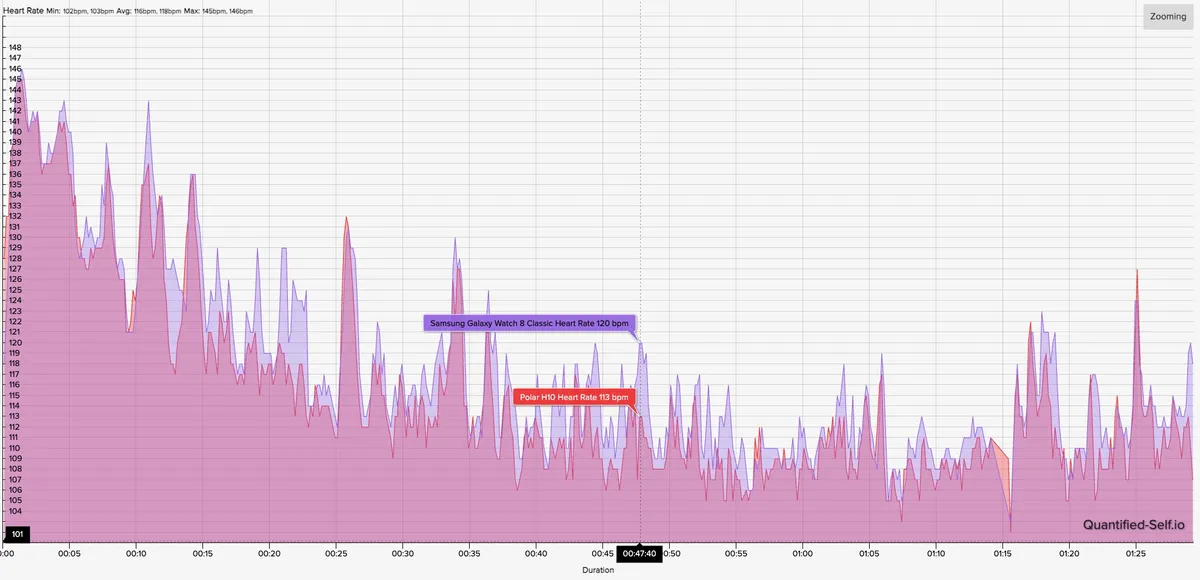Click the 00:47:40 cursor time label
This screenshot has height=580, width=1200.
[x=639, y=553]
